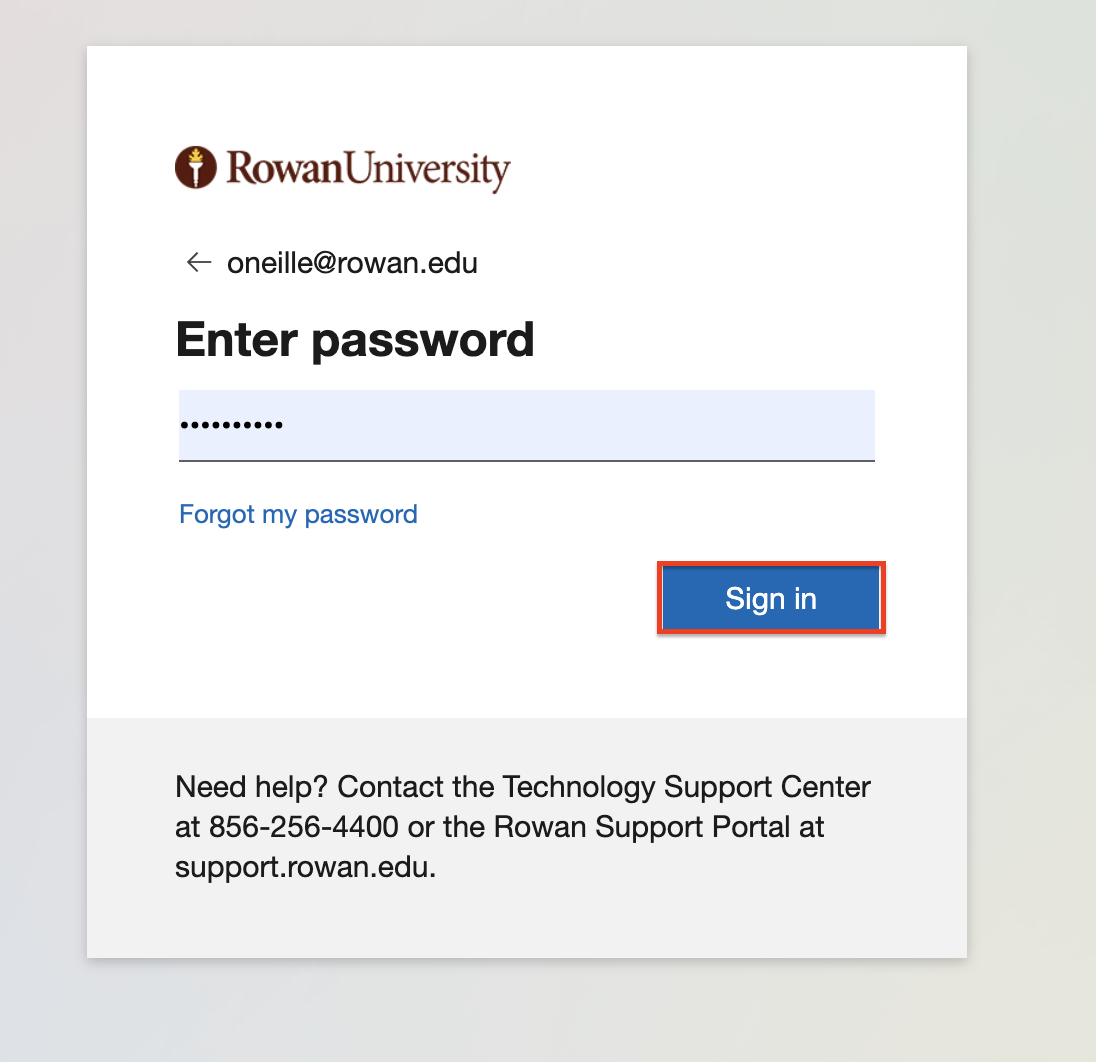Click the empty right part of password field
This screenshot has width=1096, height=1062.
coord(580,425)
